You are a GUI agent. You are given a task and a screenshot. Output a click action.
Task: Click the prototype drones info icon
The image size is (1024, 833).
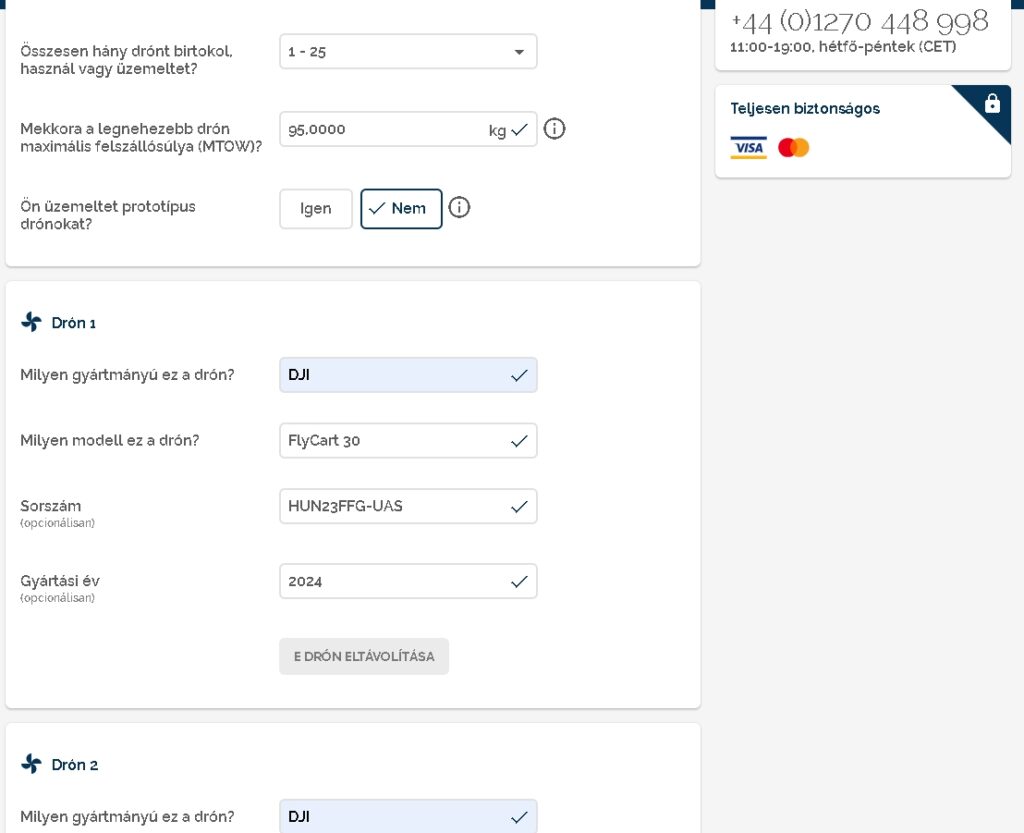click(x=459, y=208)
